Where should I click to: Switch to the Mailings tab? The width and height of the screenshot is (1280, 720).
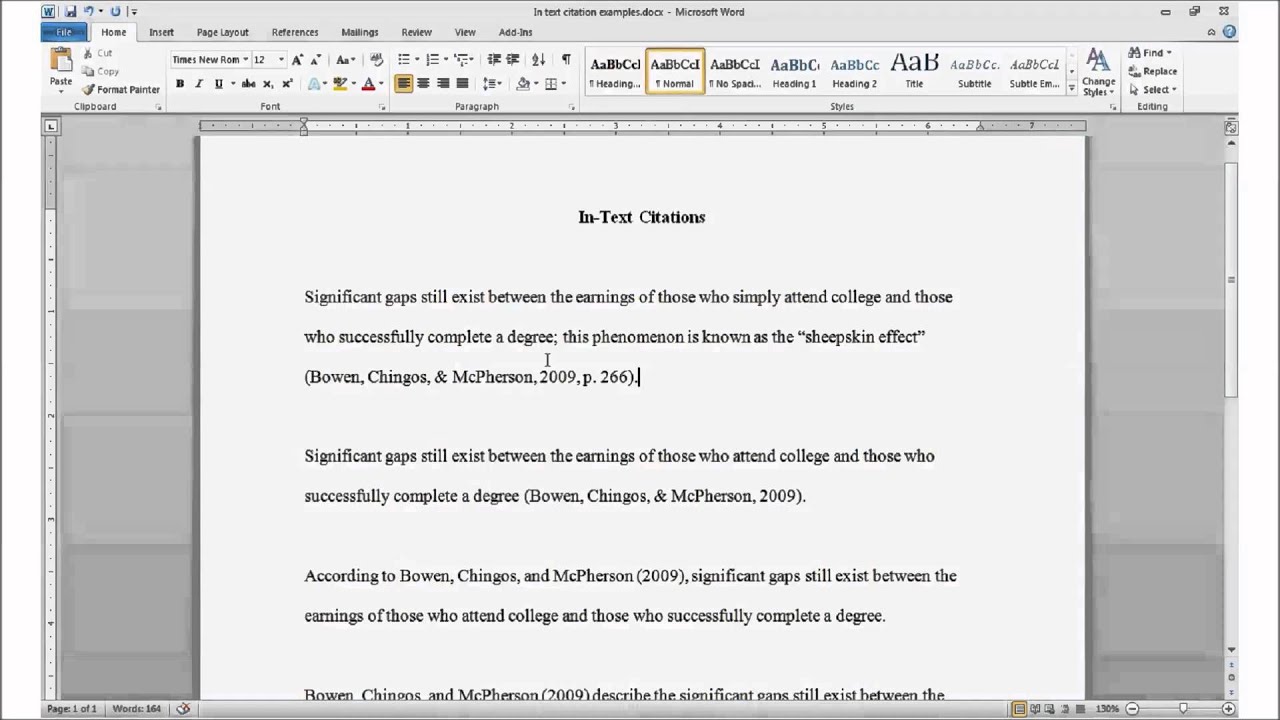(x=359, y=32)
